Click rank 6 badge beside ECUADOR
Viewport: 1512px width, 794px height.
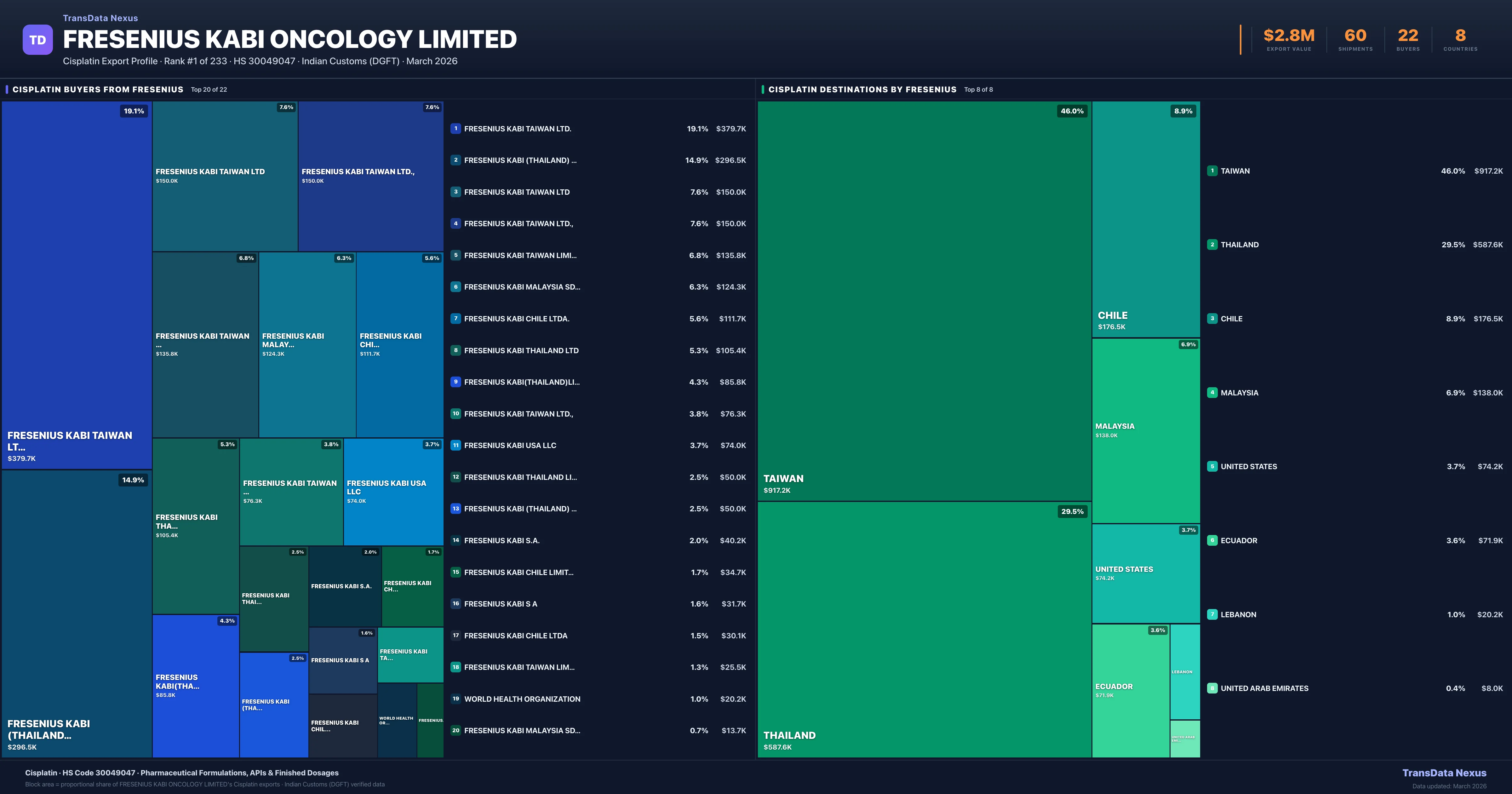[1212, 540]
